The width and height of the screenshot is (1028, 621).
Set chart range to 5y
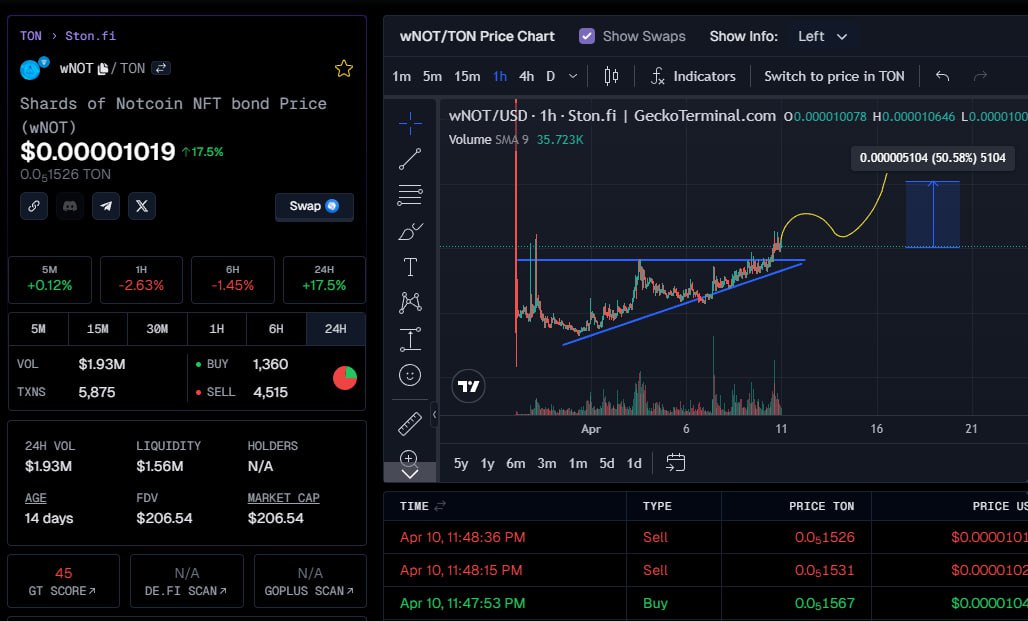click(461, 464)
